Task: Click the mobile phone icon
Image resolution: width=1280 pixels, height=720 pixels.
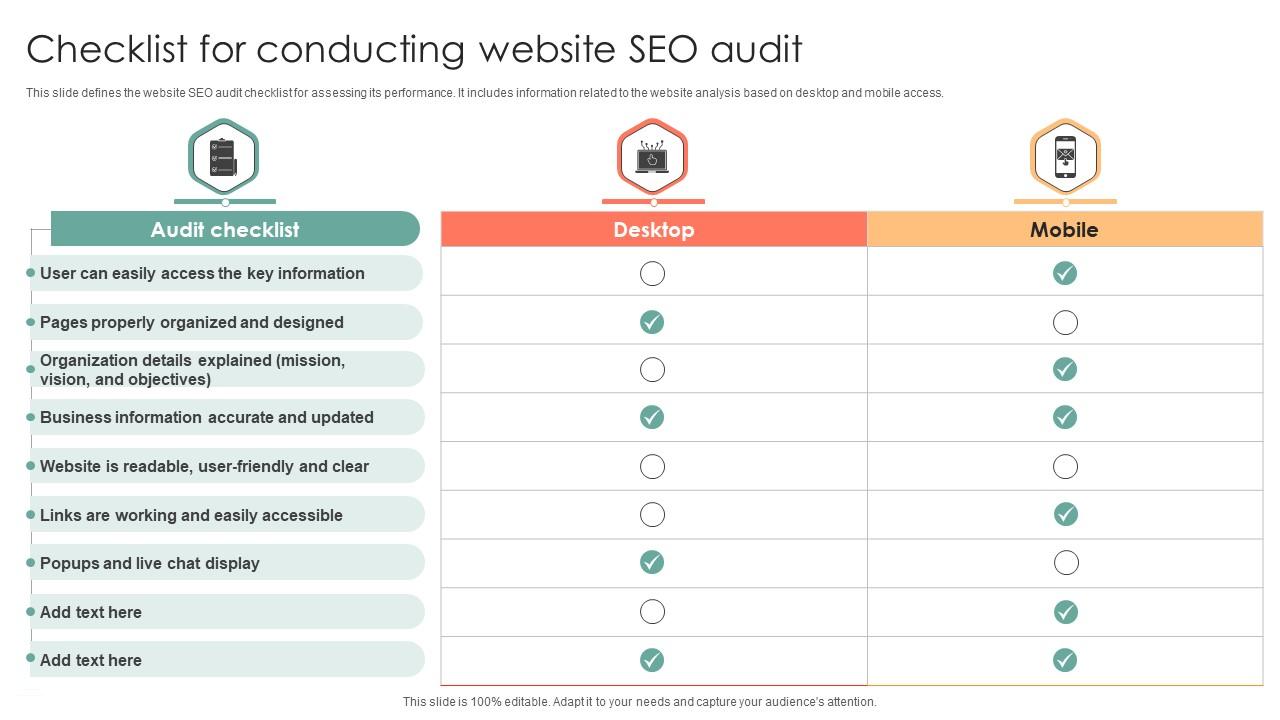Action: tap(1065, 157)
